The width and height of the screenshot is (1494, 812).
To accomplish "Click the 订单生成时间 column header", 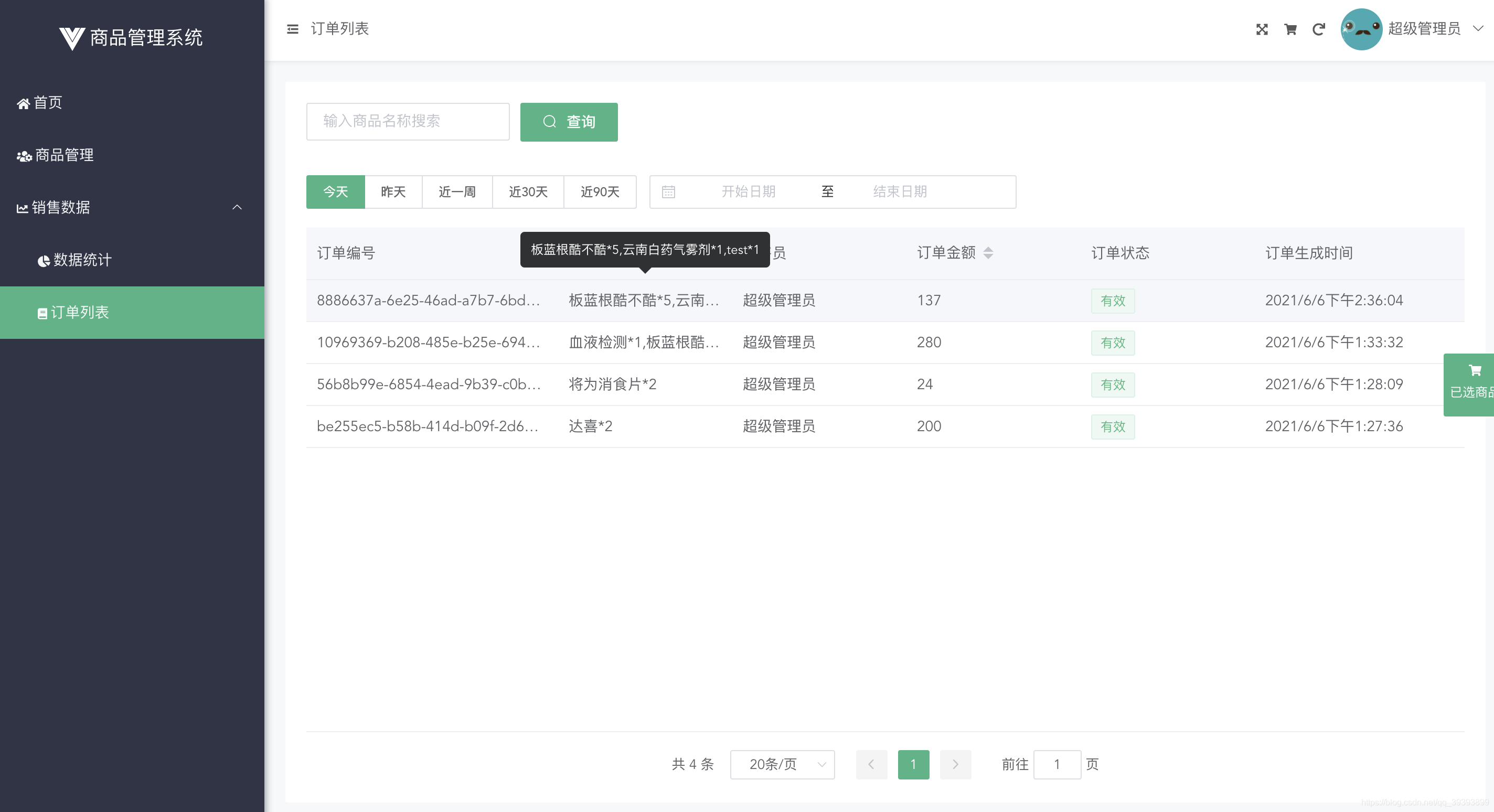I will coord(1308,253).
